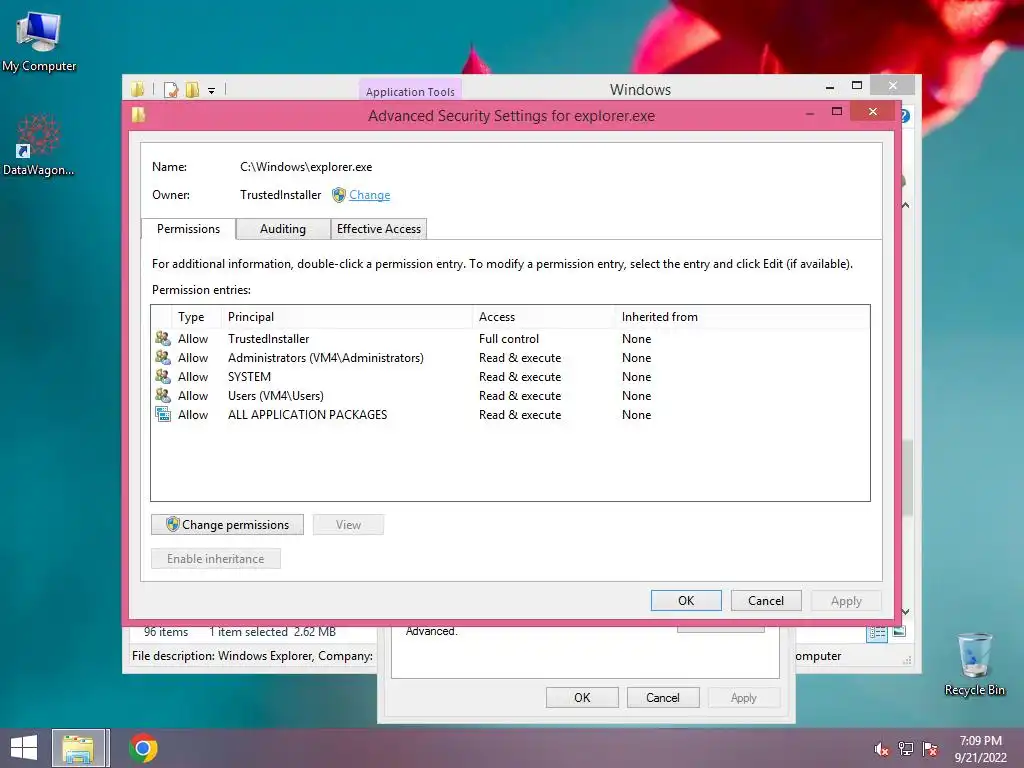Minimize the Windows explorer window

[829, 86]
